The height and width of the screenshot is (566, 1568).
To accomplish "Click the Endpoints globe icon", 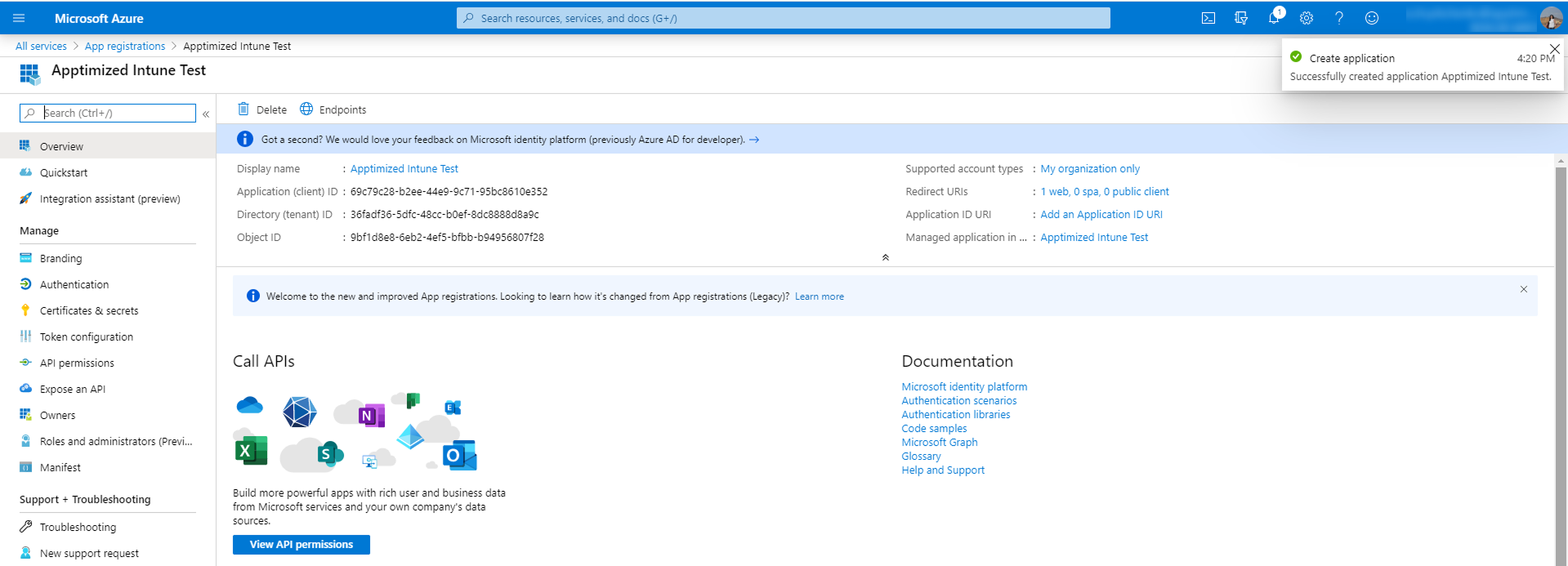I will [x=306, y=109].
